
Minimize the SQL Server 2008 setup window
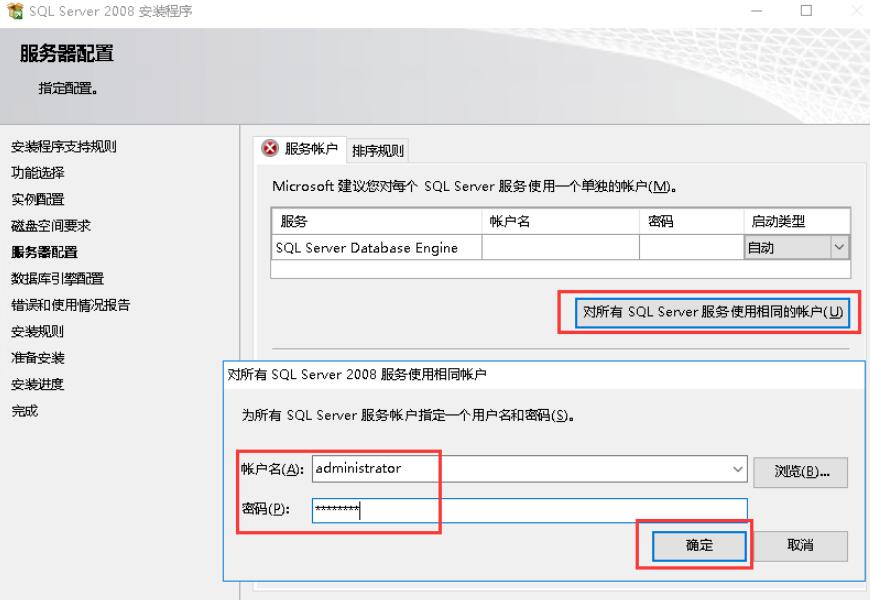pyautogui.click(x=756, y=11)
